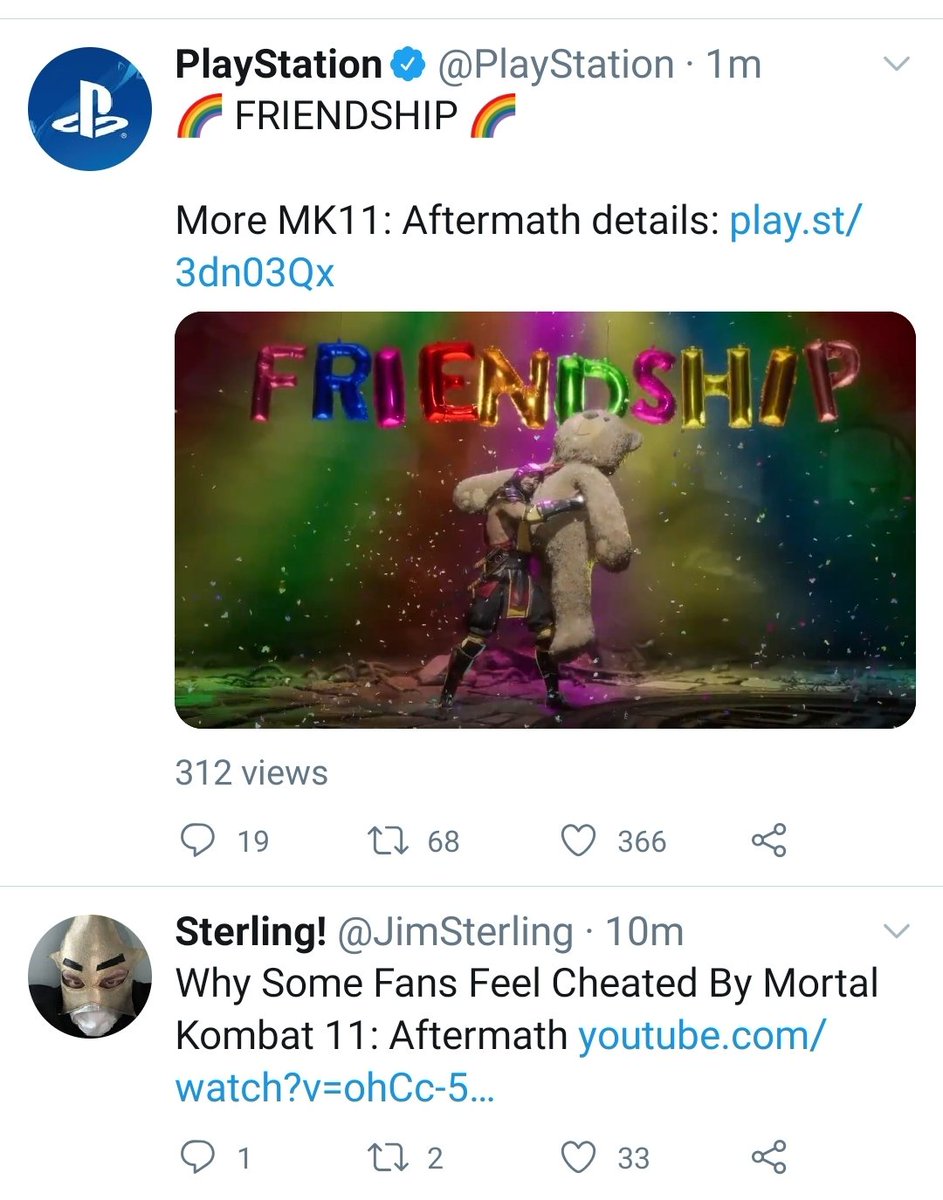Open Sterling's masked profile avatar
This screenshot has height=1200, width=943.
90,975
